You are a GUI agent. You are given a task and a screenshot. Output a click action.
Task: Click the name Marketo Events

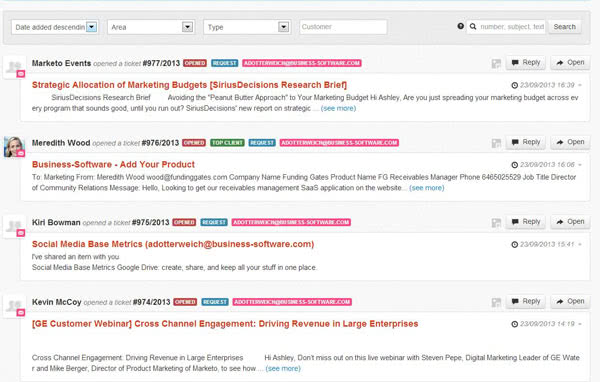click(x=61, y=63)
